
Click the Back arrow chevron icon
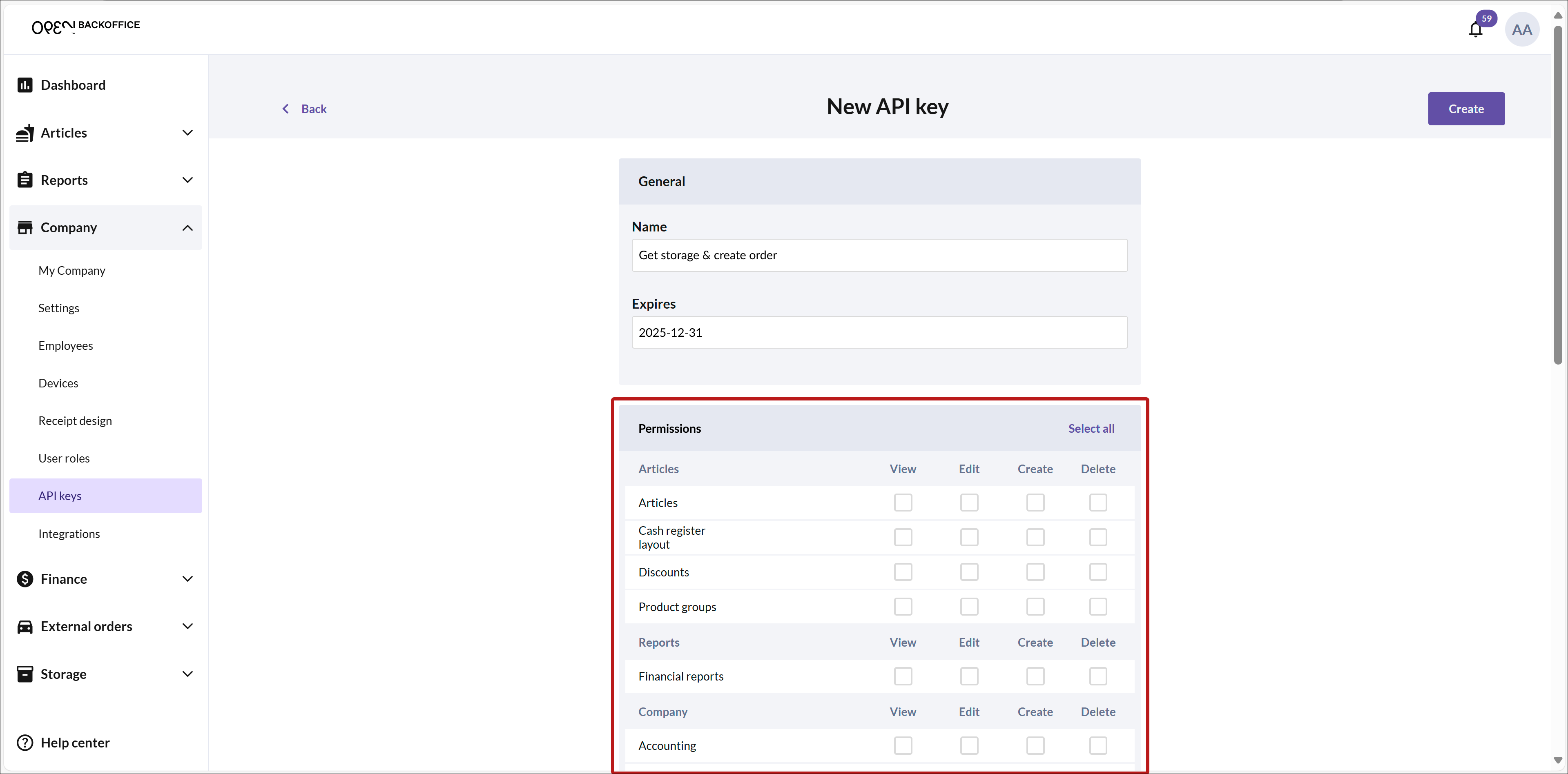(x=285, y=109)
